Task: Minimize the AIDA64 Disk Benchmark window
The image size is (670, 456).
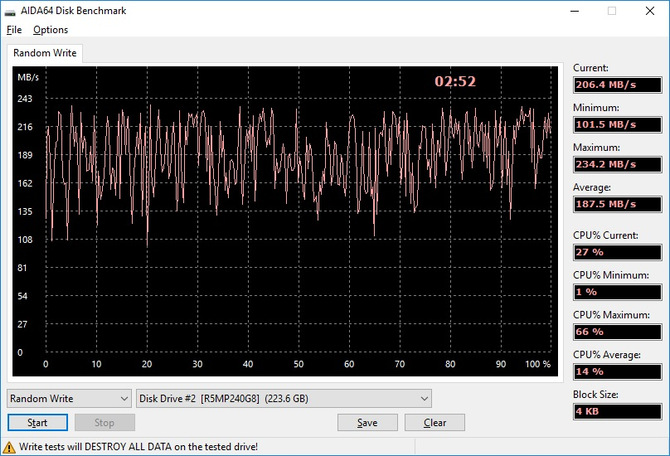Action: tap(575, 11)
